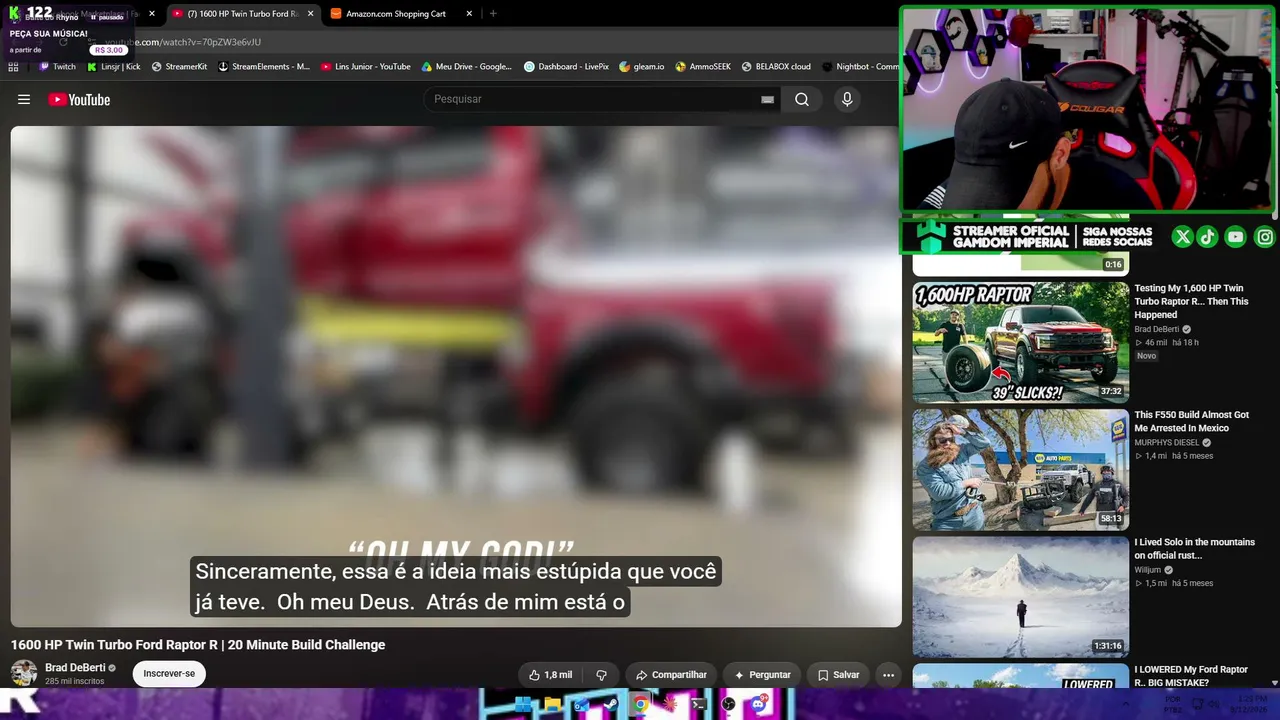Click the Compartilhar share button
The height and width of the screenshot is (720, 1280).
pyautogui.click(x=671, y=675)
